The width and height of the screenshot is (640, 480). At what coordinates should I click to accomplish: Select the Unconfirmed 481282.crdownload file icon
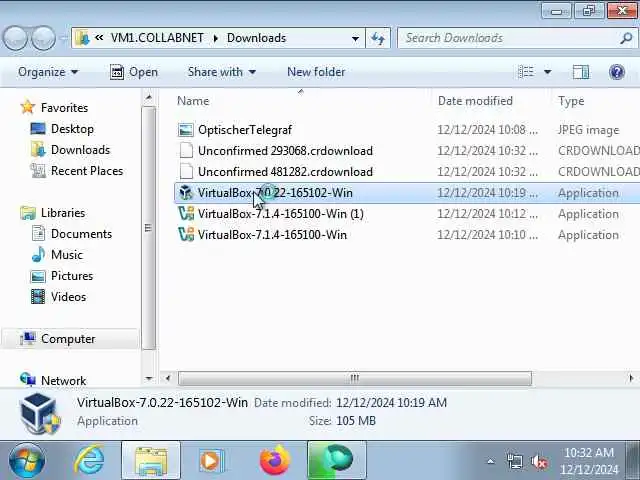[x=186, y=171]
